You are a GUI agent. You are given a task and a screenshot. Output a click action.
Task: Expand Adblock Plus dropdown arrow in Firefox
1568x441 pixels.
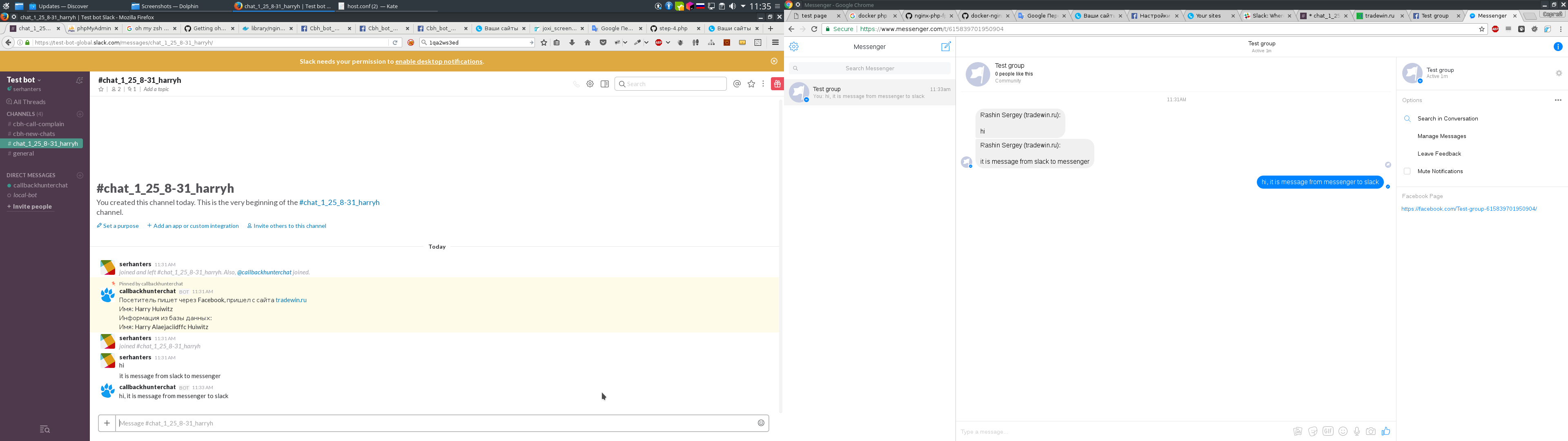pos(668,42)
